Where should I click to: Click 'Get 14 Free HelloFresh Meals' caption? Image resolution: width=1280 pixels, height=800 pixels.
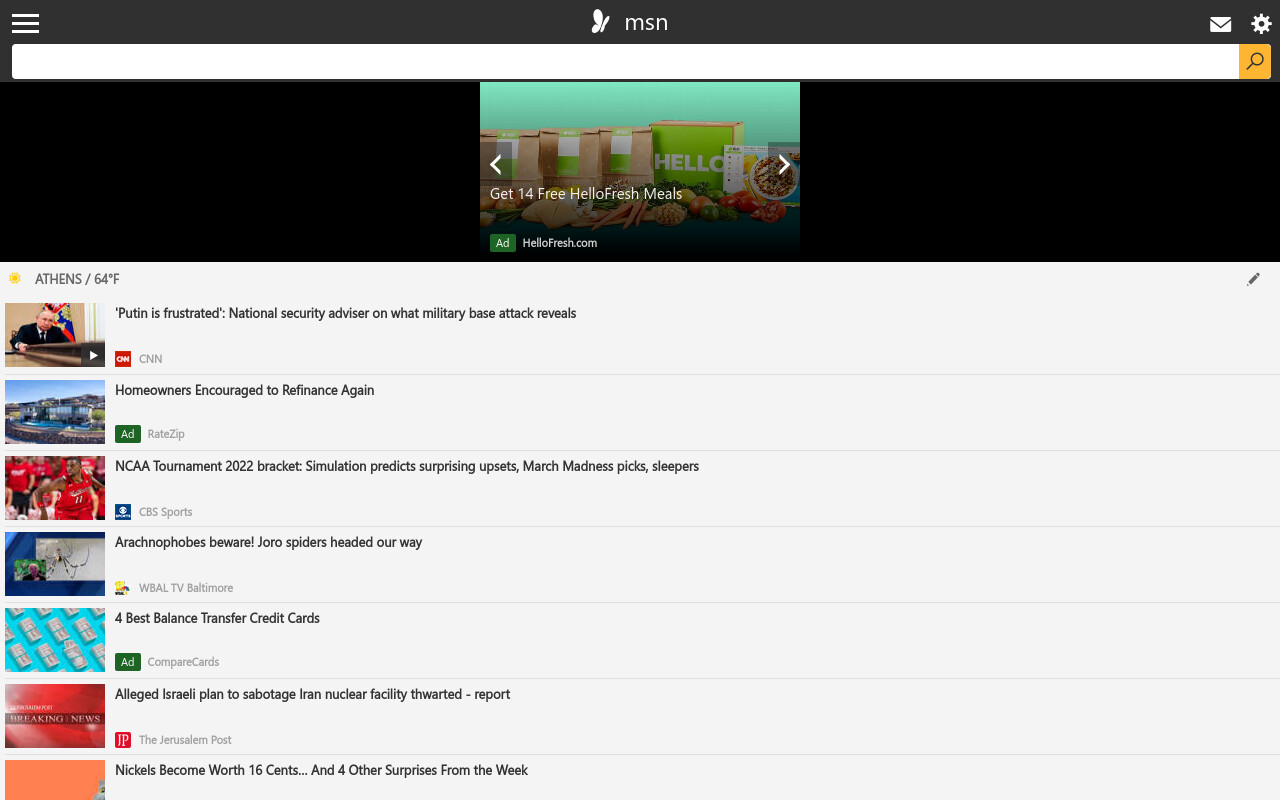586,194
